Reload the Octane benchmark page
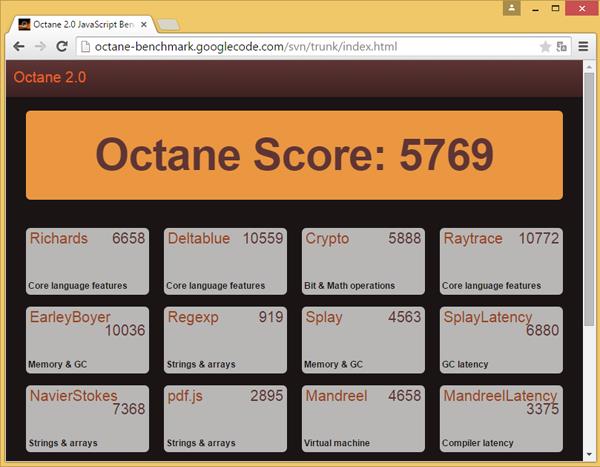The height and width of the screenshot is (467, 600). pos(62,46)
